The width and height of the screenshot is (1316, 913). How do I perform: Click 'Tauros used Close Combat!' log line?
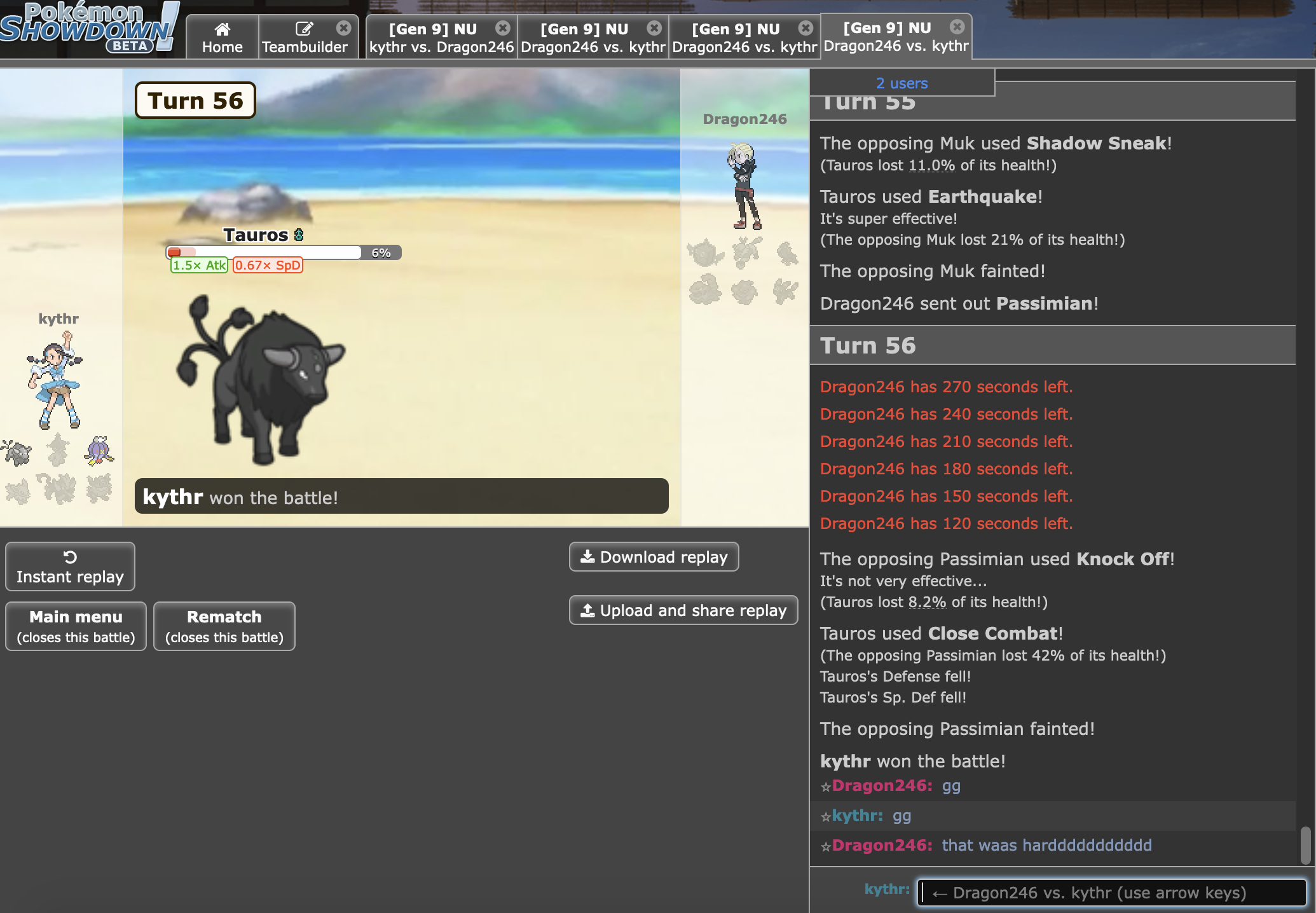point(941,633)
